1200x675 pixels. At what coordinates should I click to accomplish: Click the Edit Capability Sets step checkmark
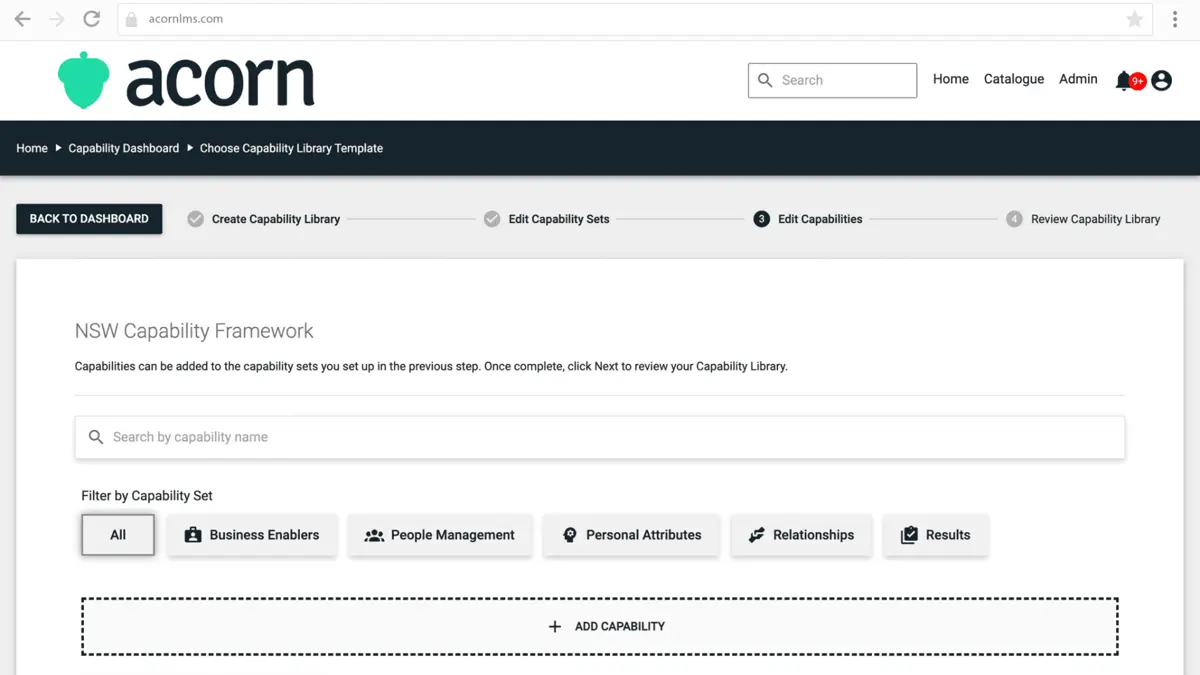tap(492, 219)
